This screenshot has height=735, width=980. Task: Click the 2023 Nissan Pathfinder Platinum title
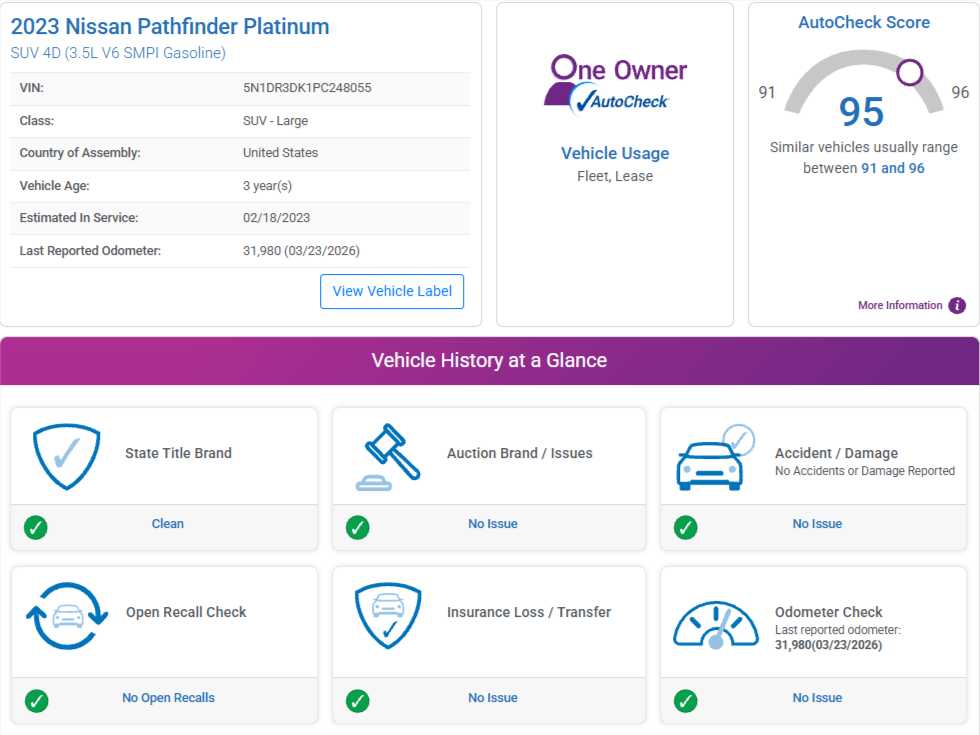click(170, 26)
